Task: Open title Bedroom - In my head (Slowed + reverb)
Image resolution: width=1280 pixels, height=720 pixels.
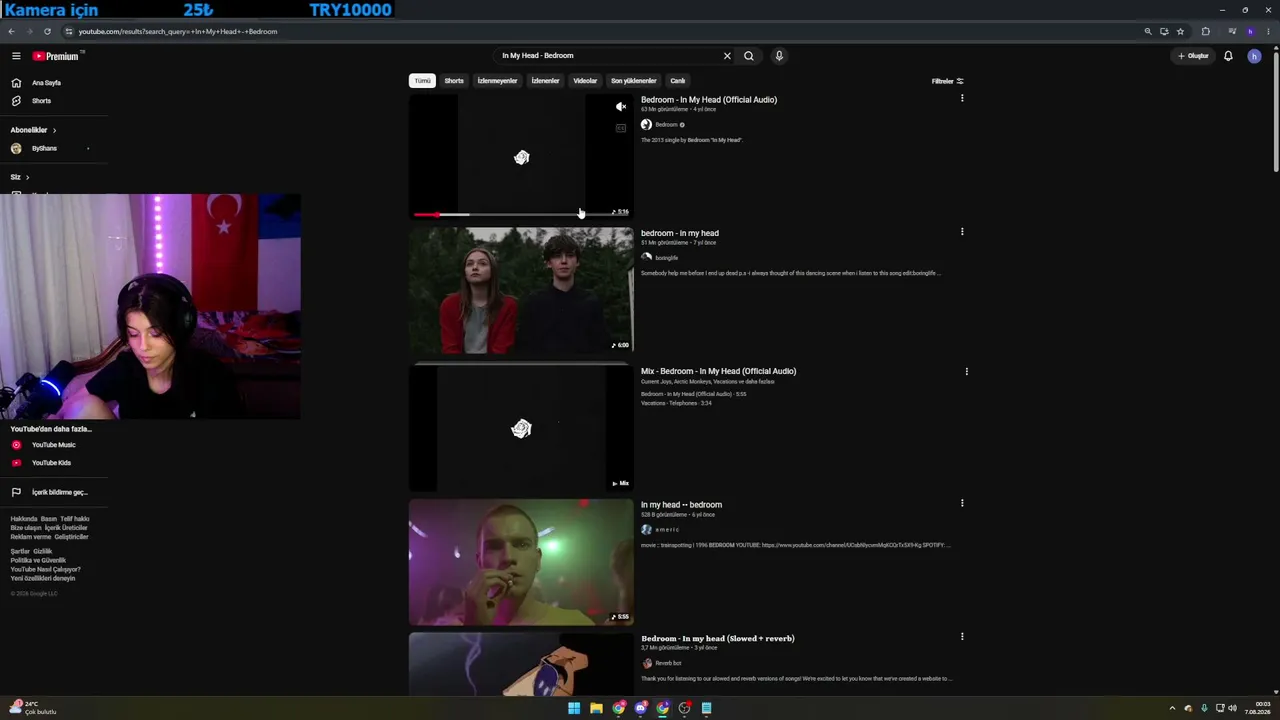Action: 718,638
